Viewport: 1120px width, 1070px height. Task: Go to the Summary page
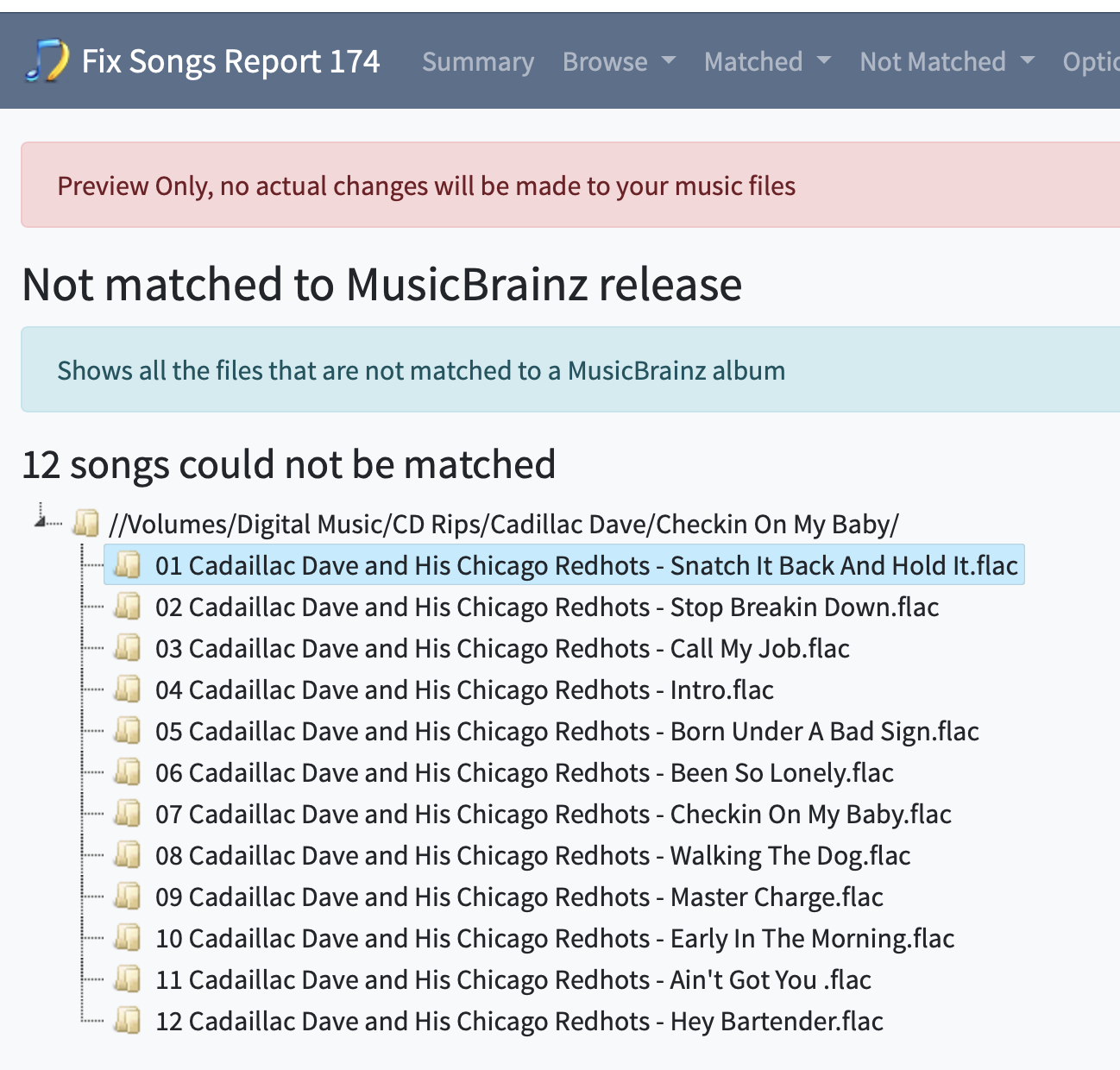tap(478, 62)
